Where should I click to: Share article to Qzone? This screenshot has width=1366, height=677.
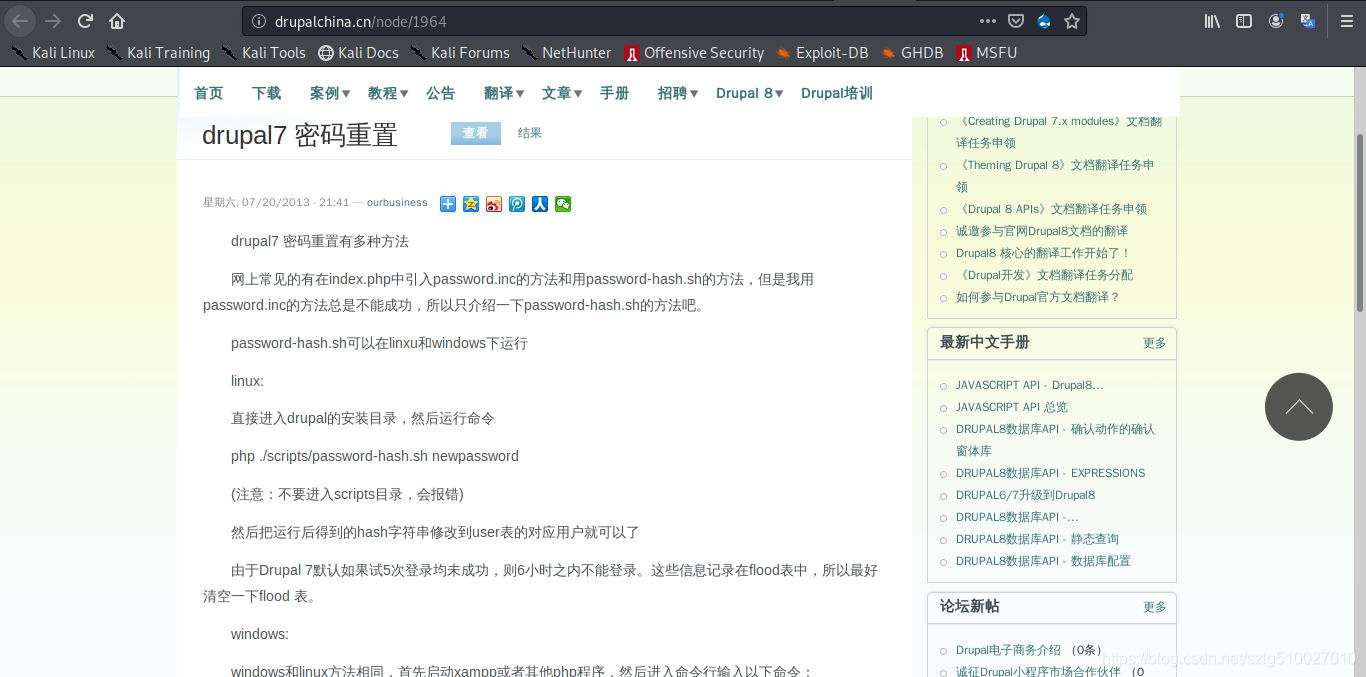tap(471, 204)
